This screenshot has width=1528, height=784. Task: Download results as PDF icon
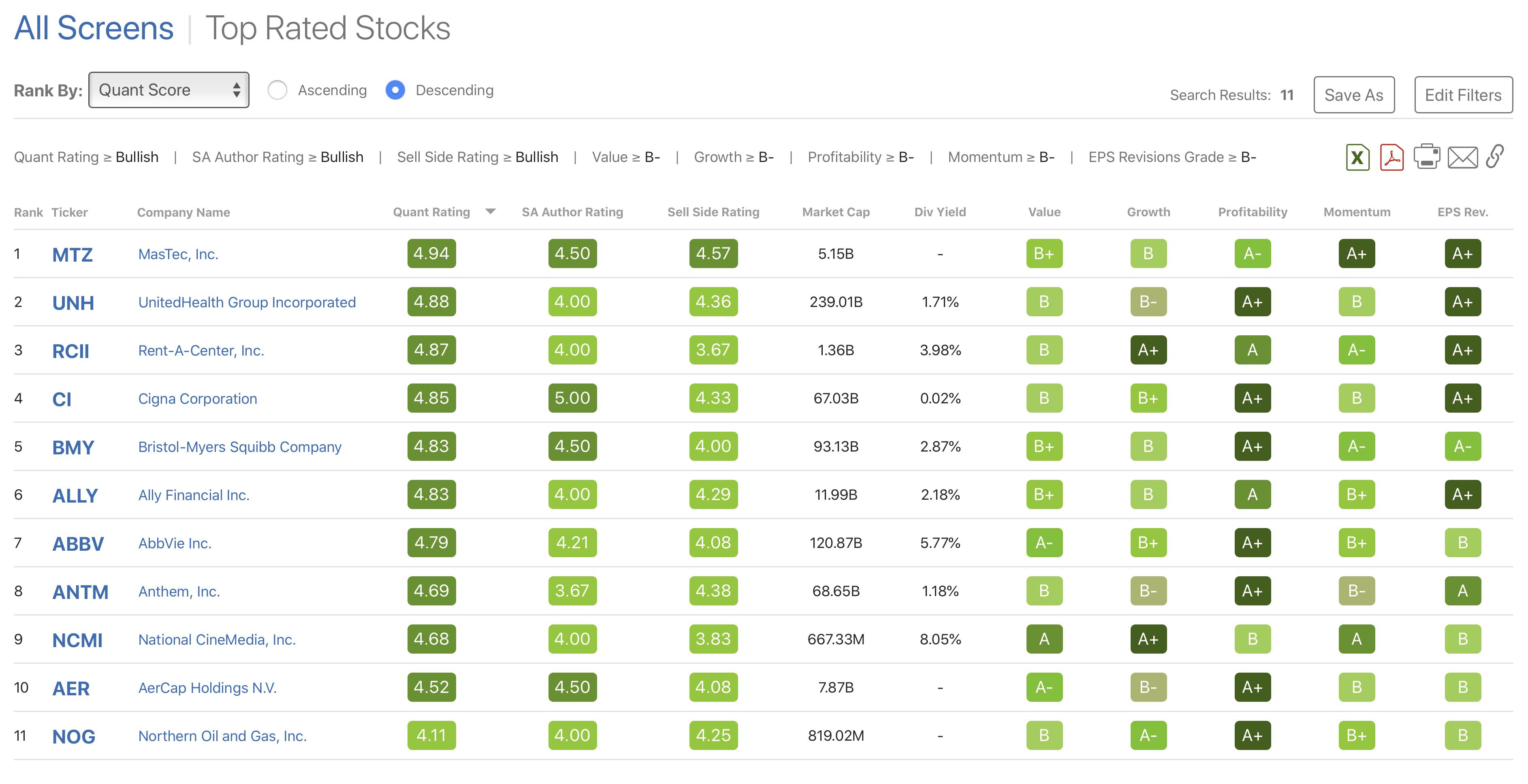coord(1391,157)
